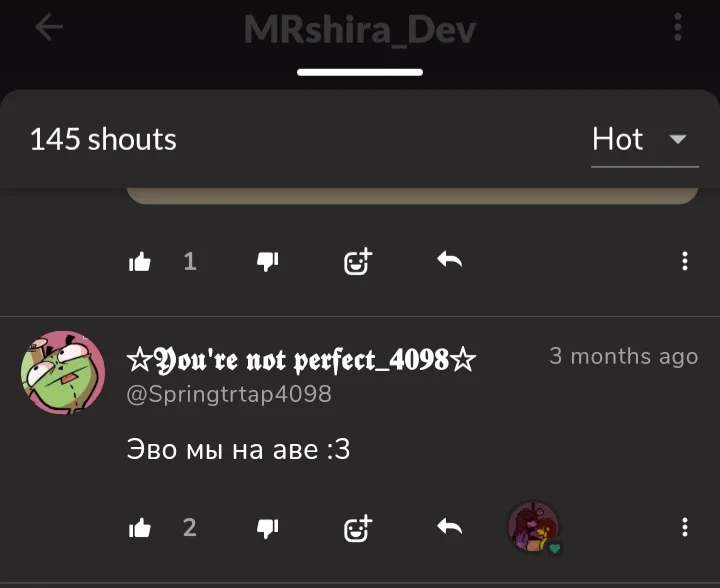View the green cartoon avatar of the commenter
The height and width of the screenshot is (588, 720).
tap(63, 372)
